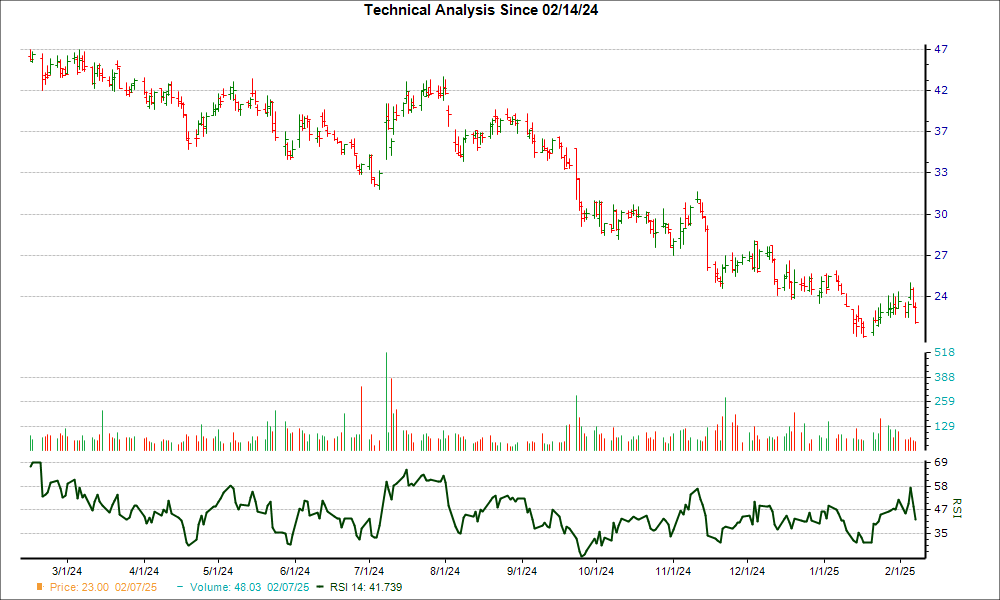Click the price axis value 27
Screen dimensions: 1000x600
(x=941, y=255)
